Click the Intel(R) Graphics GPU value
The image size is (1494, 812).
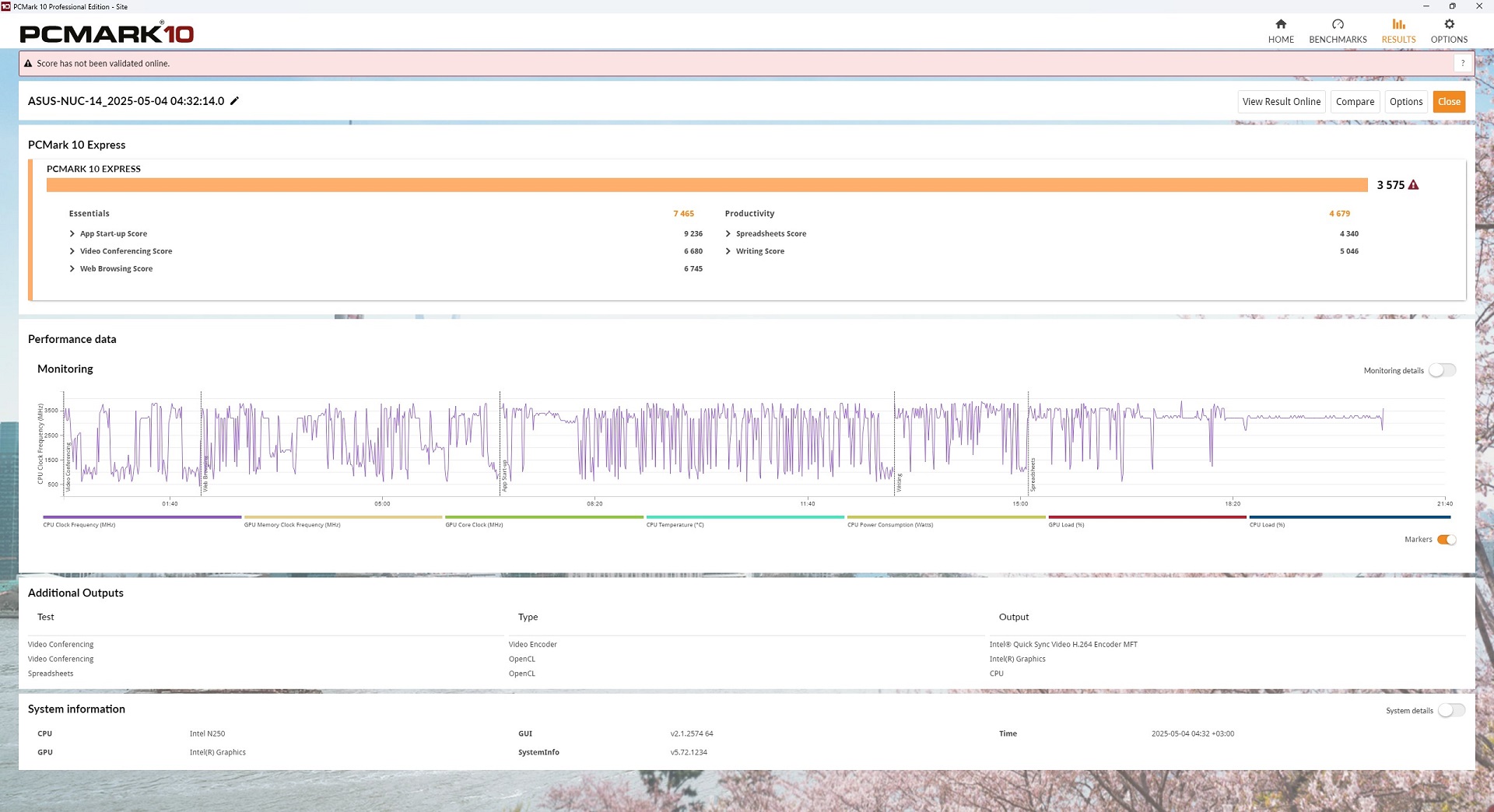217,753
